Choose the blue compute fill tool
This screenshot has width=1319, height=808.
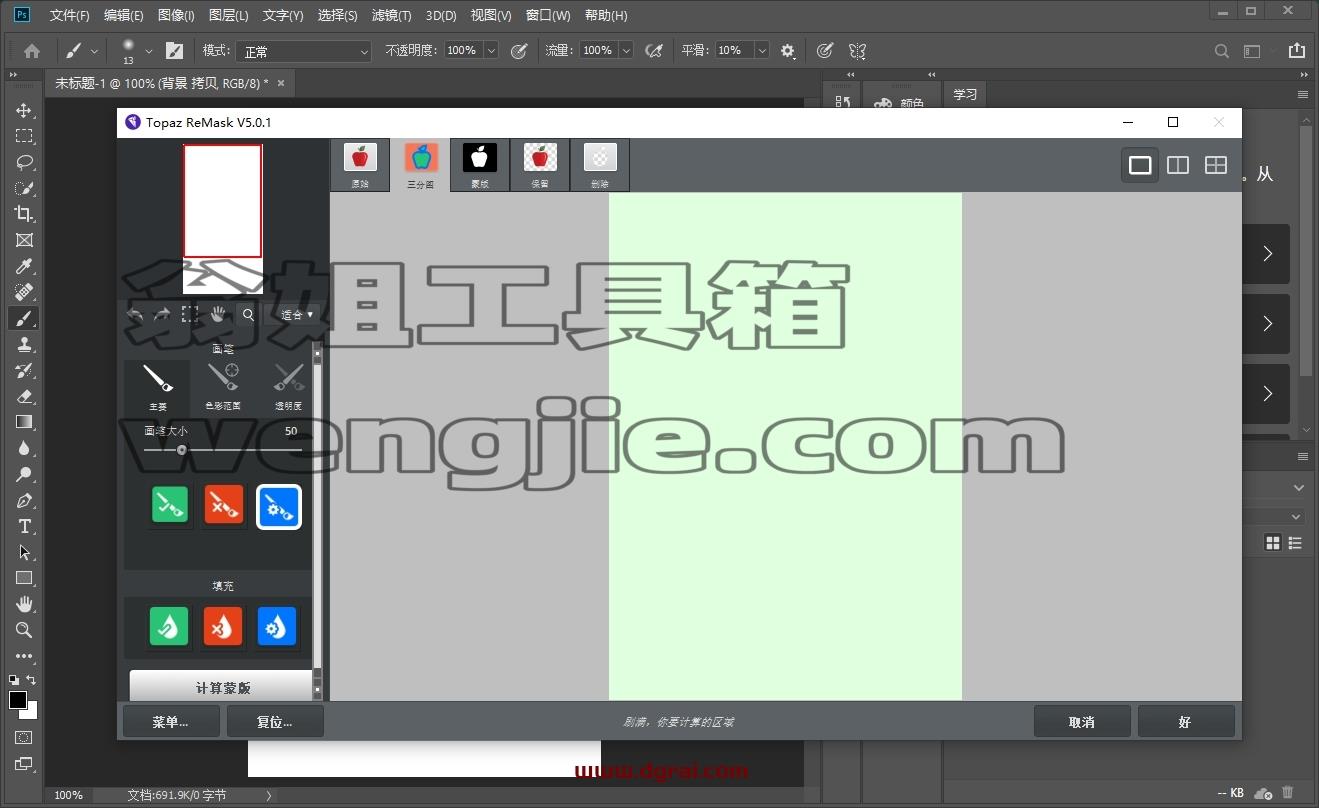pyautogui.click(x=277, y=627)
